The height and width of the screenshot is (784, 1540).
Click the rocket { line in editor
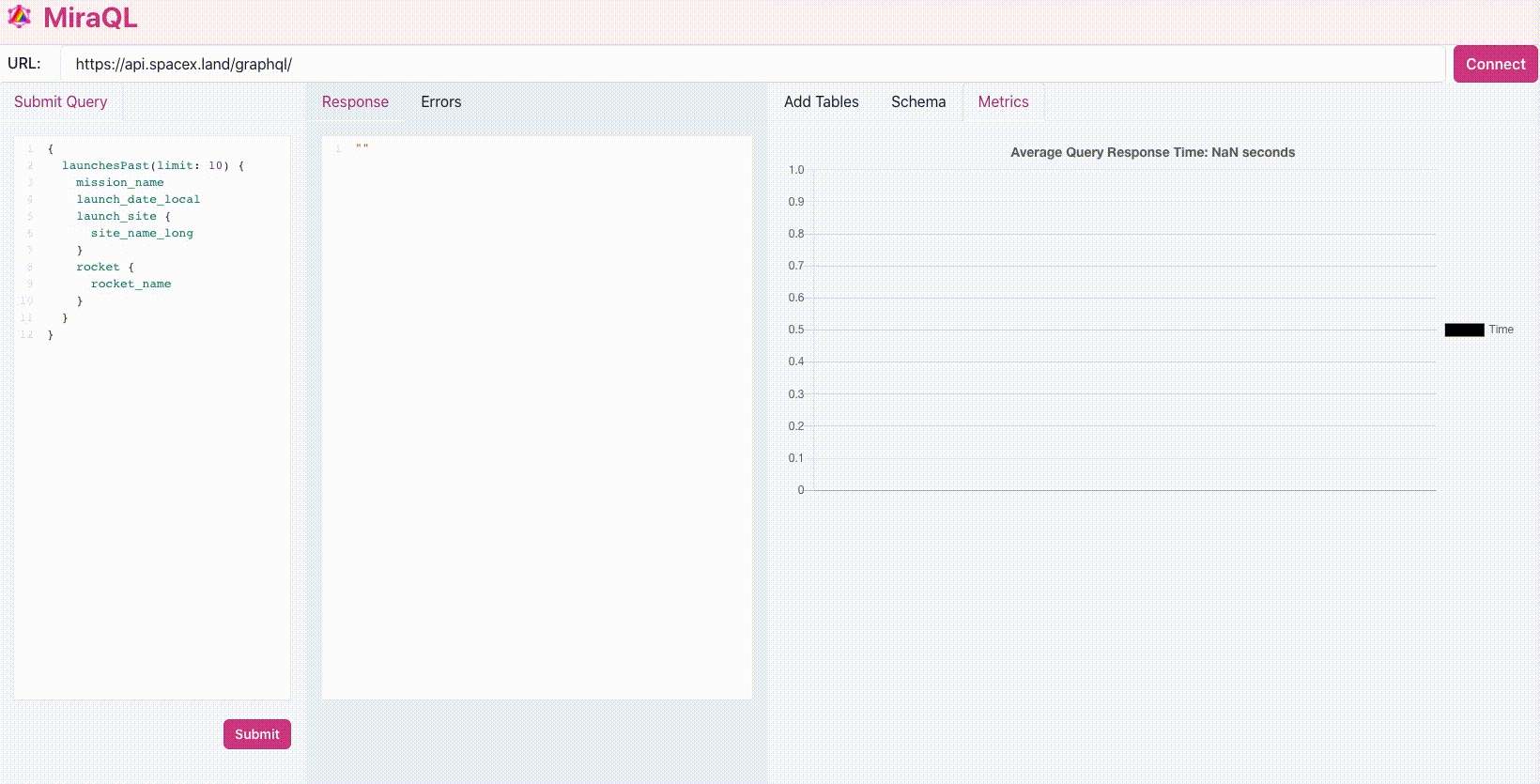tap(105, 267)
